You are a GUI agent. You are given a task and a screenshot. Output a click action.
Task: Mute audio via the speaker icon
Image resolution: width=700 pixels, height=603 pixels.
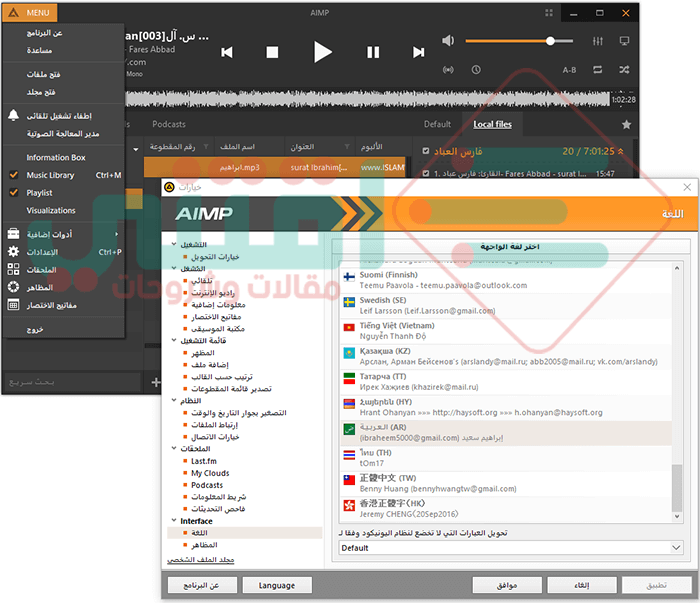click(448, 41)
